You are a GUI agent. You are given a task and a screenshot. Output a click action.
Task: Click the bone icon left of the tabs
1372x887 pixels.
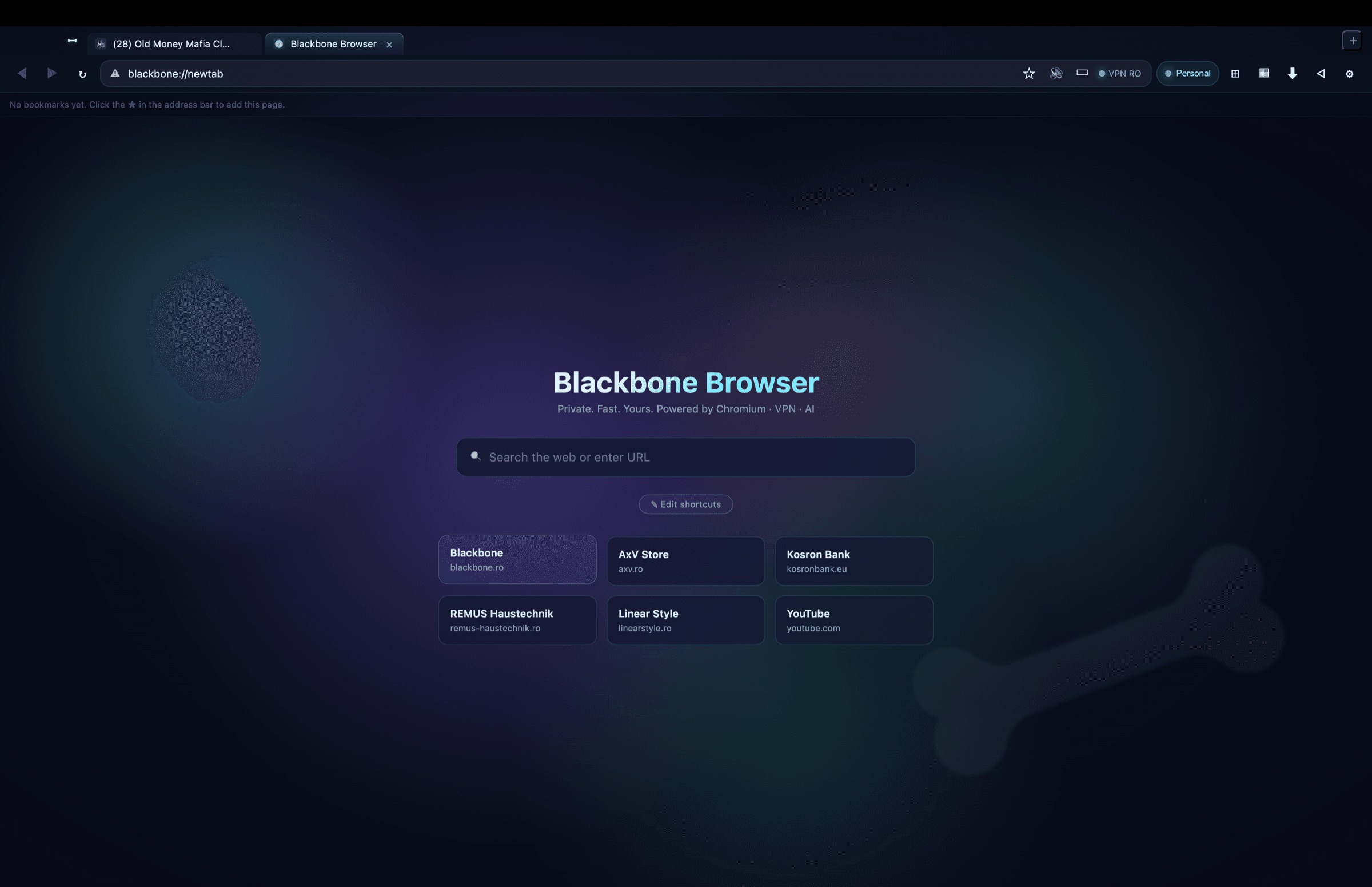(x=72, y=40)
